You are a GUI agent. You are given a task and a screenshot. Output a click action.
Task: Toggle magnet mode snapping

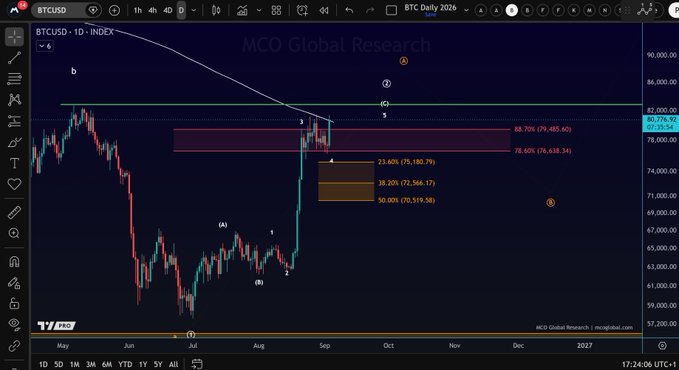pos(14,262)
